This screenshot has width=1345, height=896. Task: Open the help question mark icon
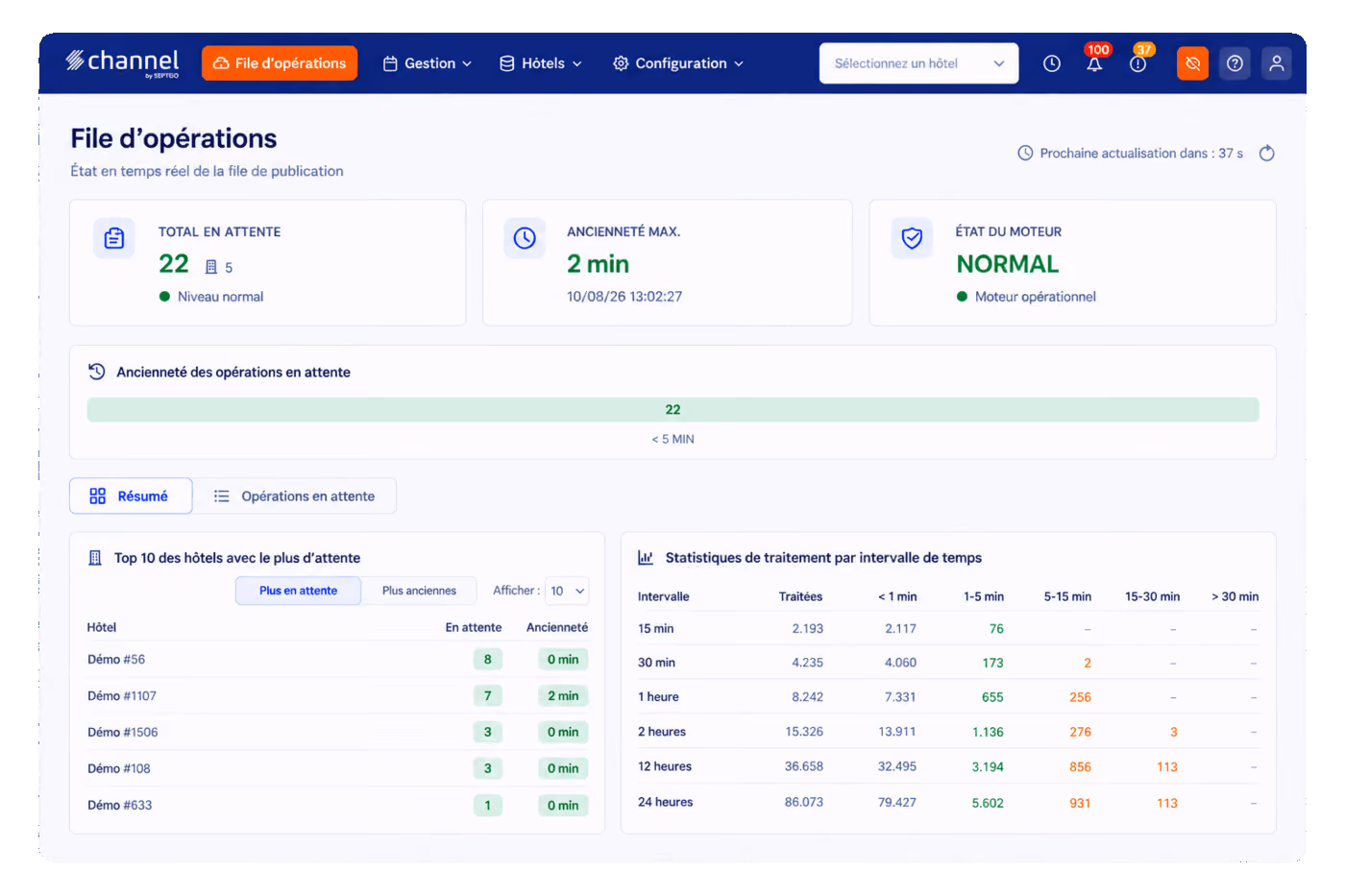coord(1235,63)
